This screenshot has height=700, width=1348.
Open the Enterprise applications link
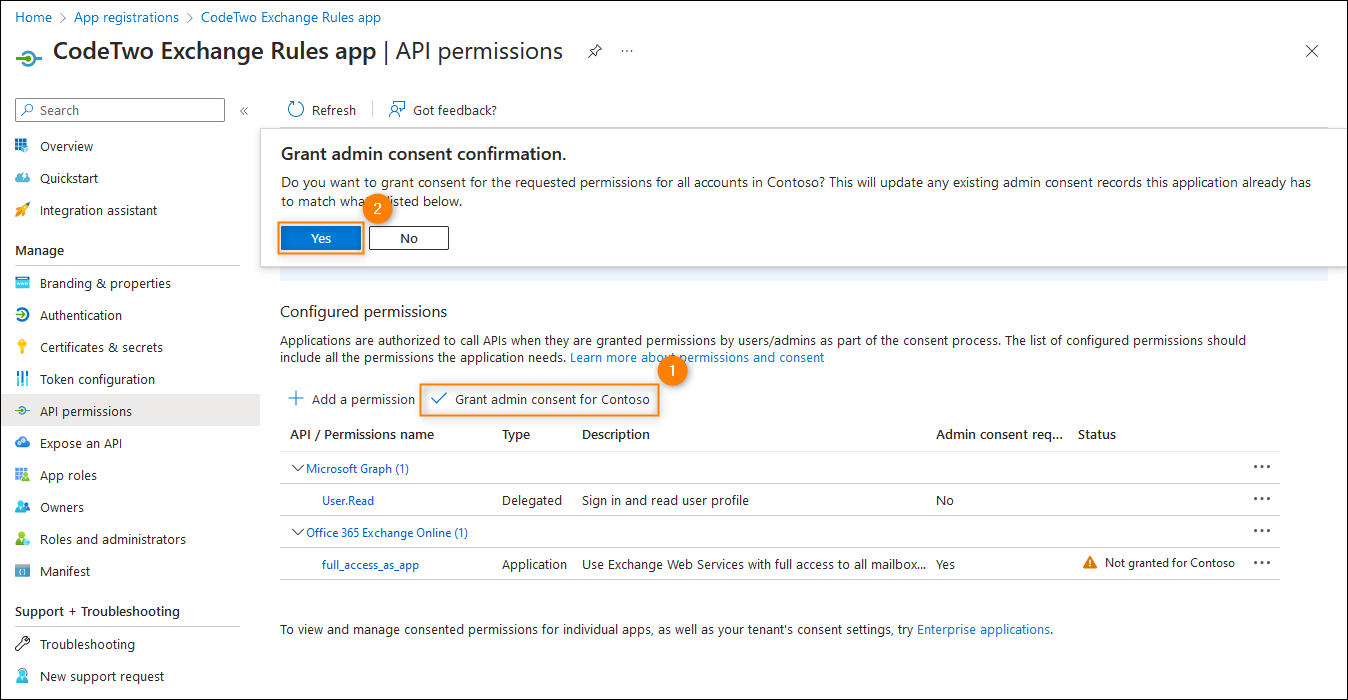pos(983,629)
